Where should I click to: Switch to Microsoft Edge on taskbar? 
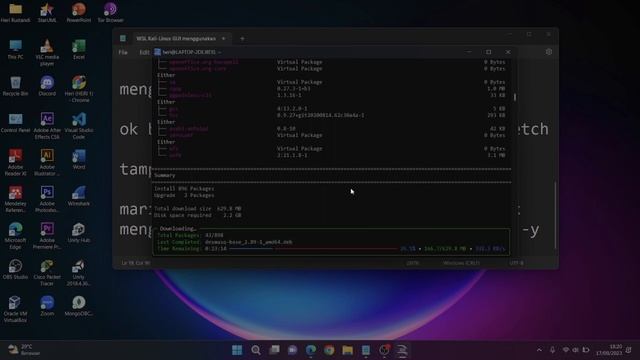(311, 350)
